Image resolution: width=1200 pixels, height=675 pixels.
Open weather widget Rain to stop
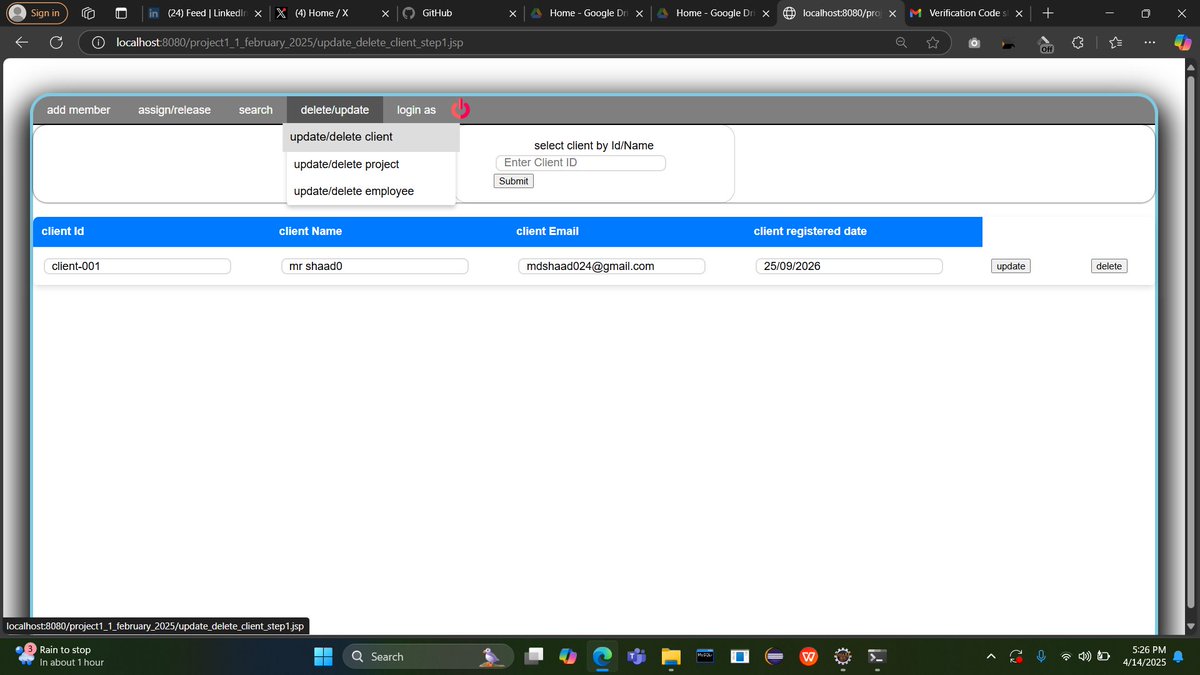pos(60,656)
